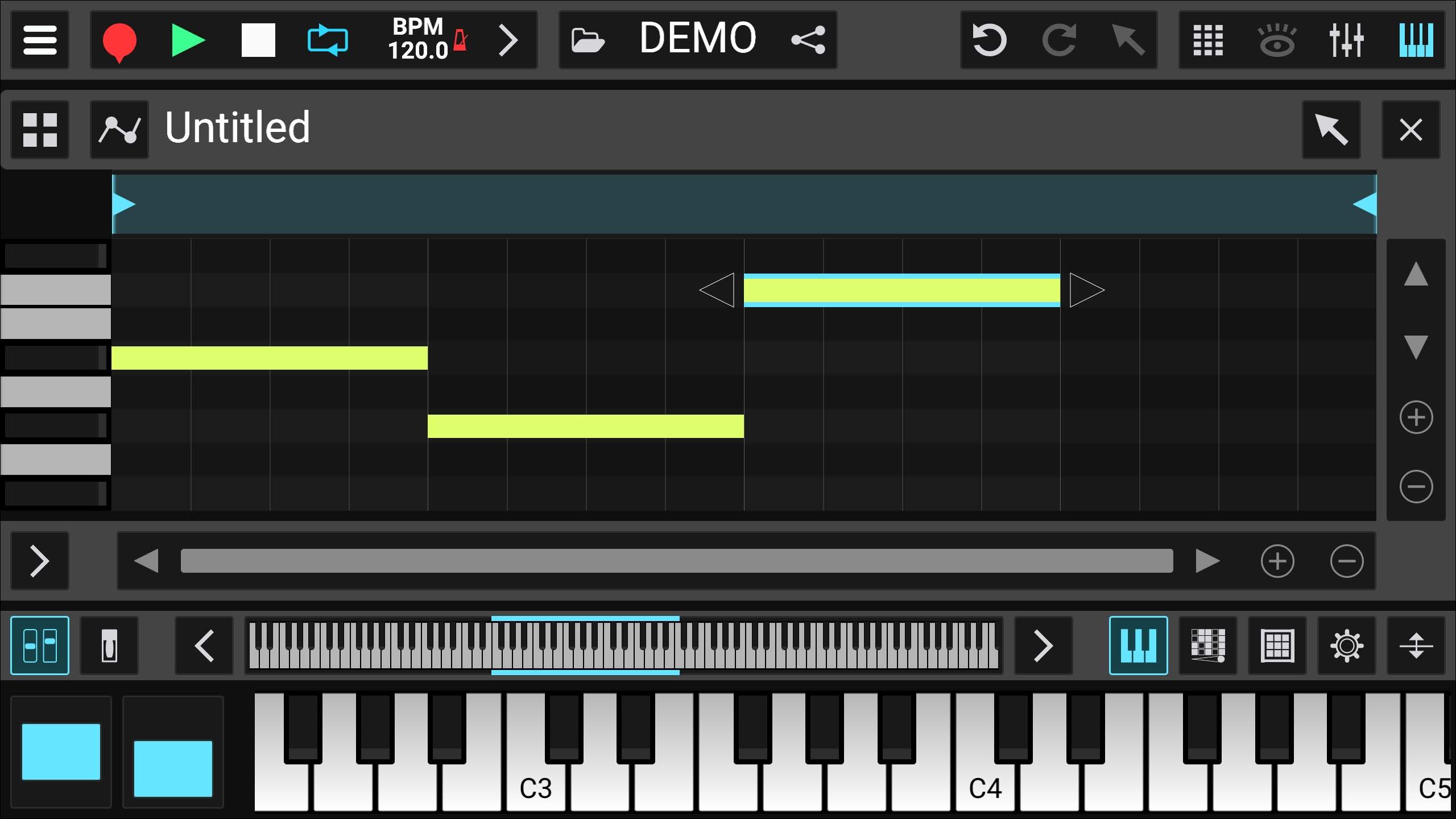Zoom out horizontally on the timeline

(x=1347, y=561)
